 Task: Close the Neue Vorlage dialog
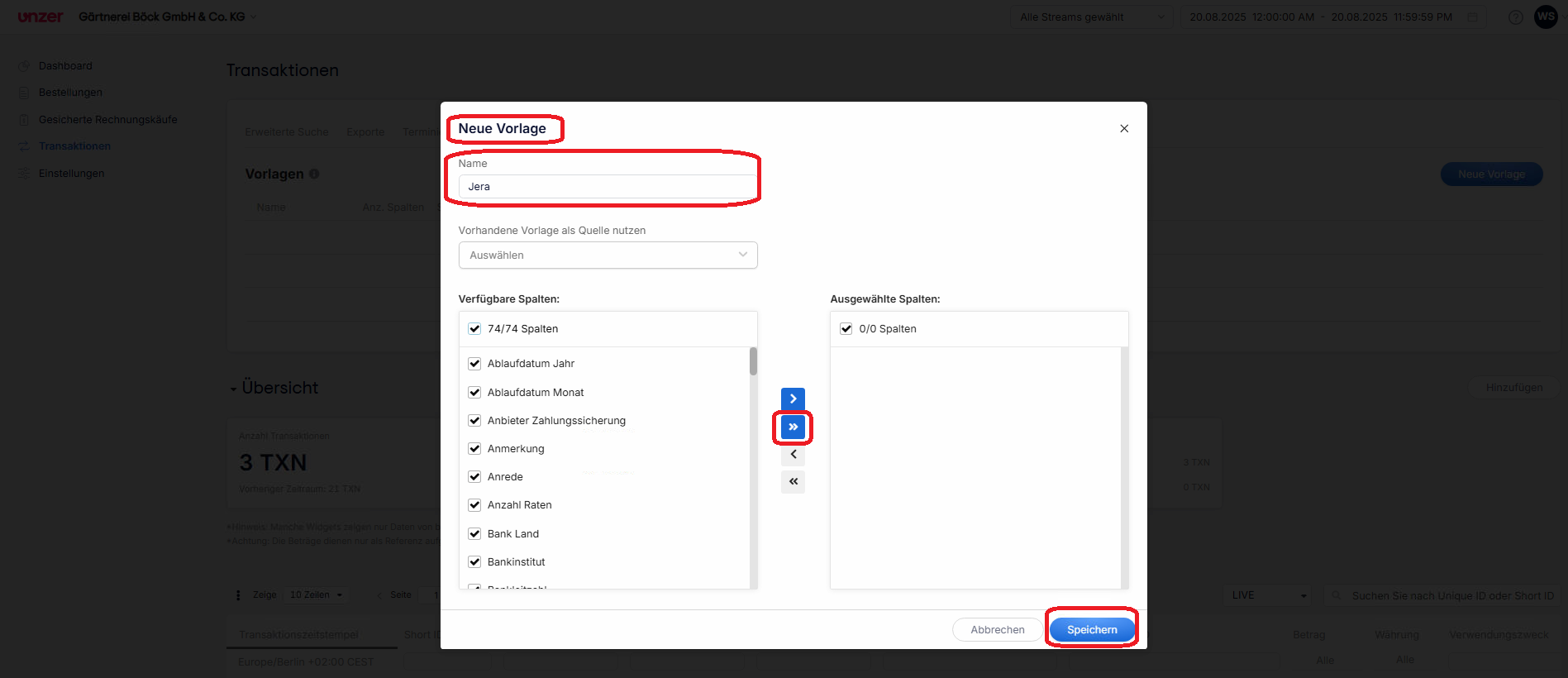pos(1123,128)
